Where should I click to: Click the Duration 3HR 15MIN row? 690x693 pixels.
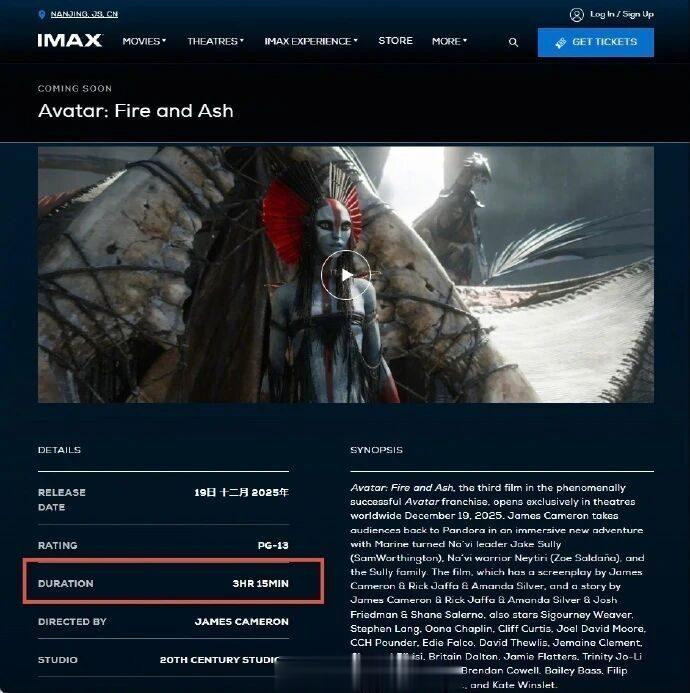pos(163,583)
